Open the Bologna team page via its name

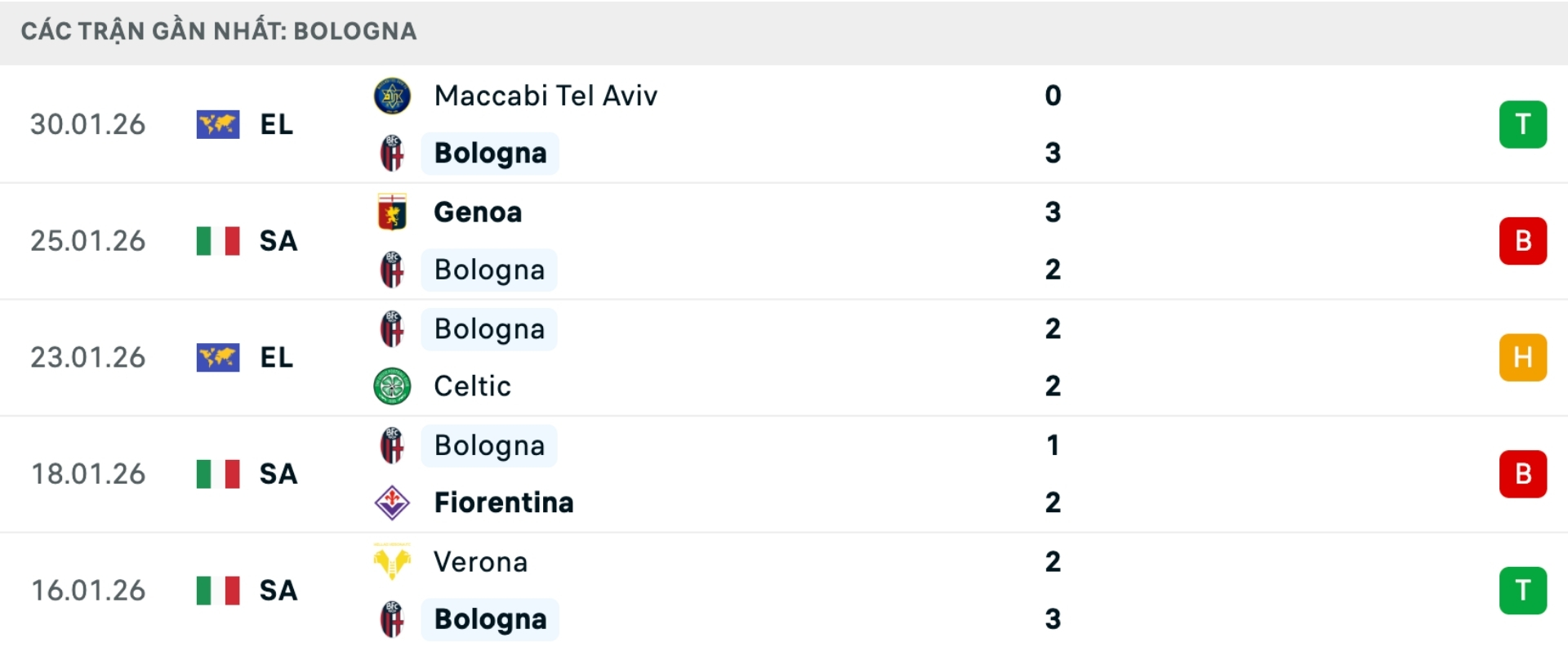pos(488,153)
